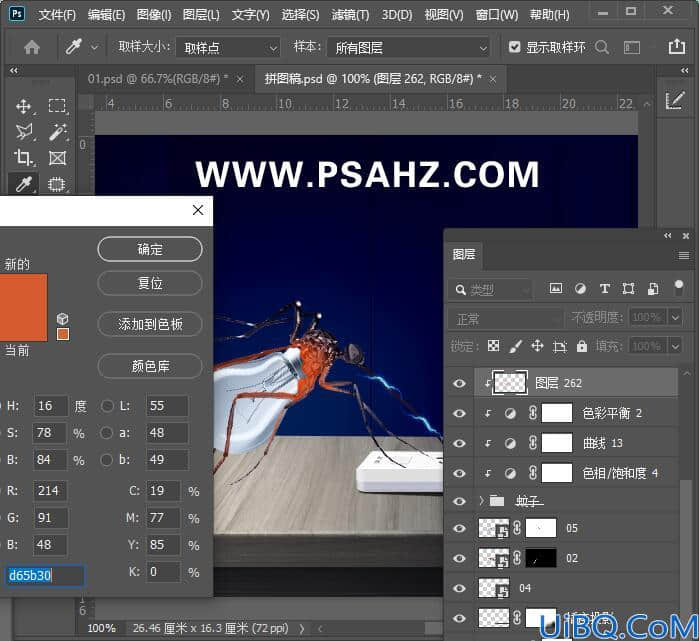
Task: Filter layers by smart object icon
Action: (653, 288)
